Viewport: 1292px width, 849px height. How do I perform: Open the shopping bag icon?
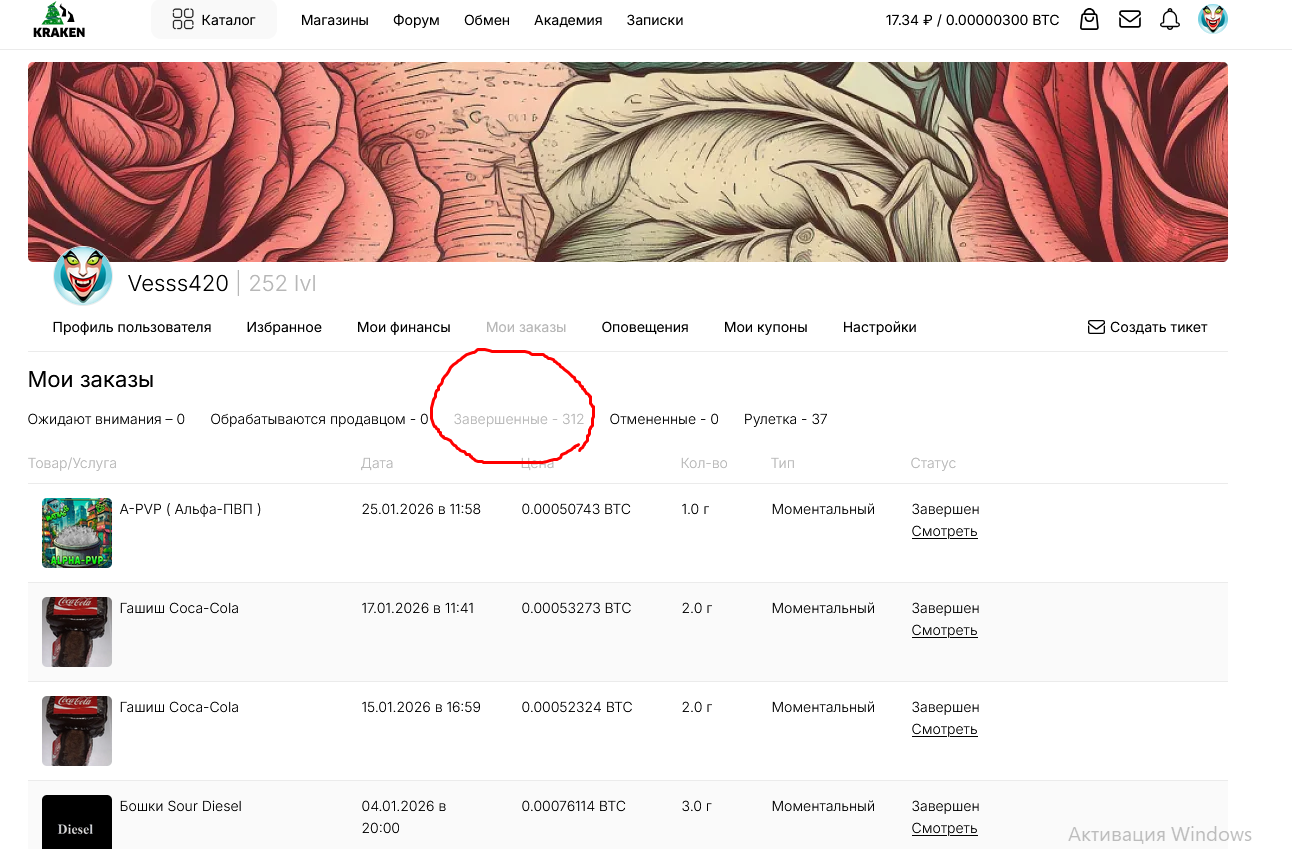tap(1090, 20)
